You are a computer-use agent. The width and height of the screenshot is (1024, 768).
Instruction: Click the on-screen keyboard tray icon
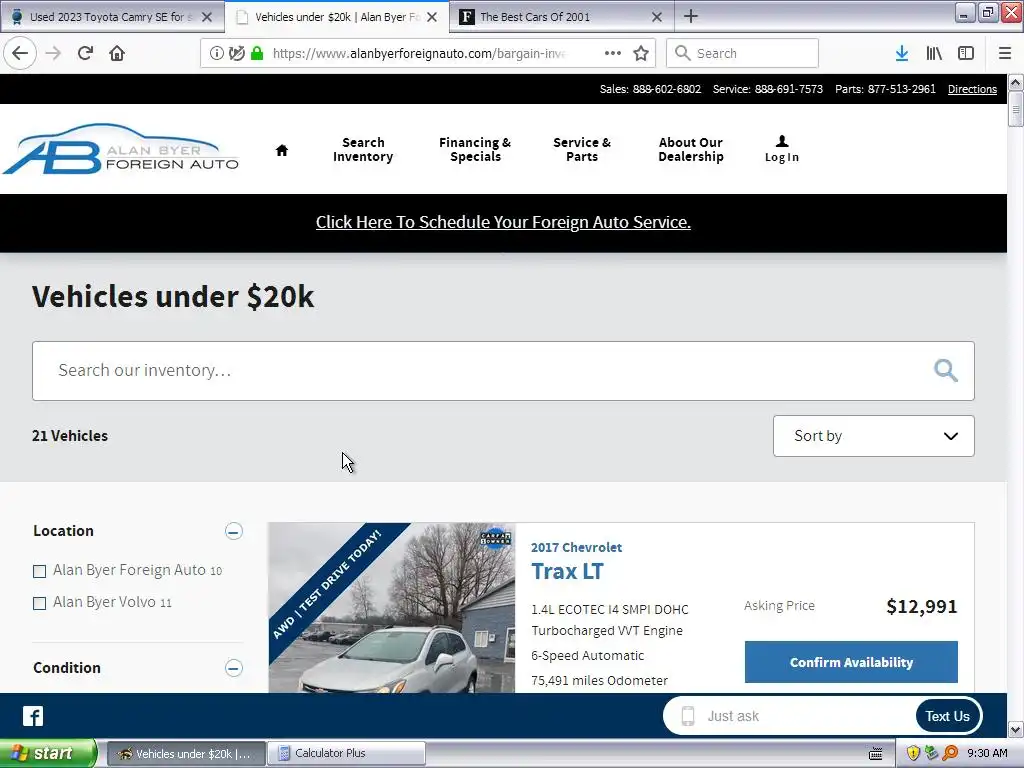pyautogui.click(x=876, y=754)
